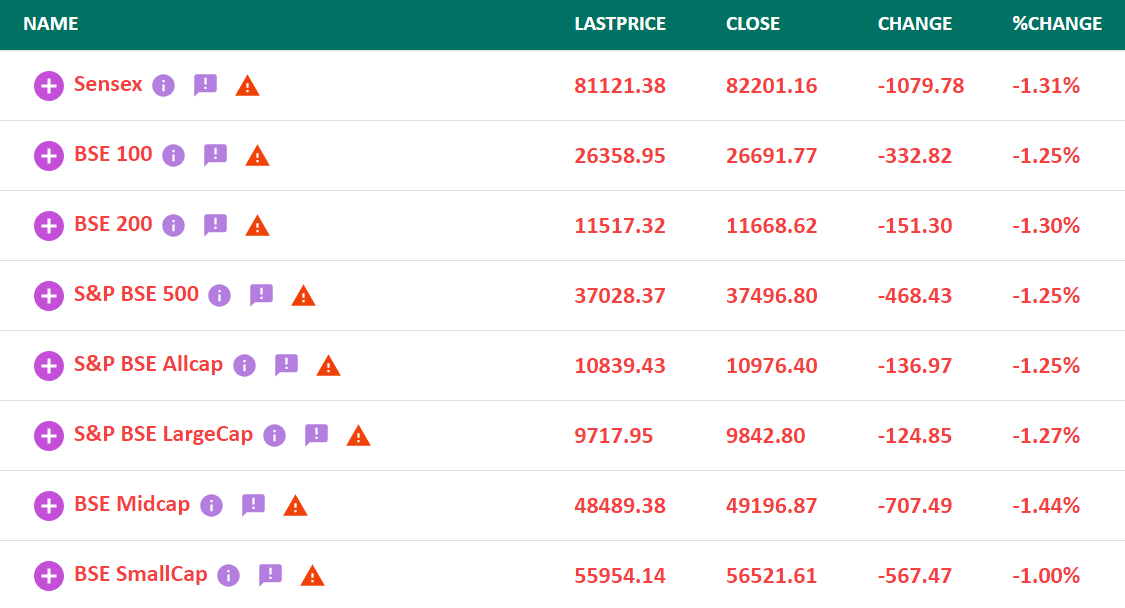The height and width of the screenshot is (608, 1125).
Task: Sort by the %CHANGE column header
Action: [x=1057, y=24]
